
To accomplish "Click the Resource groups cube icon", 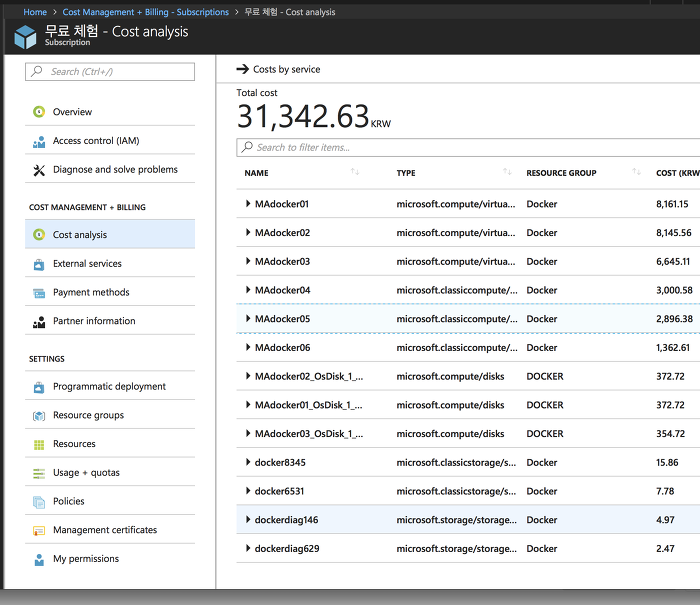I will tap(39, 416).
